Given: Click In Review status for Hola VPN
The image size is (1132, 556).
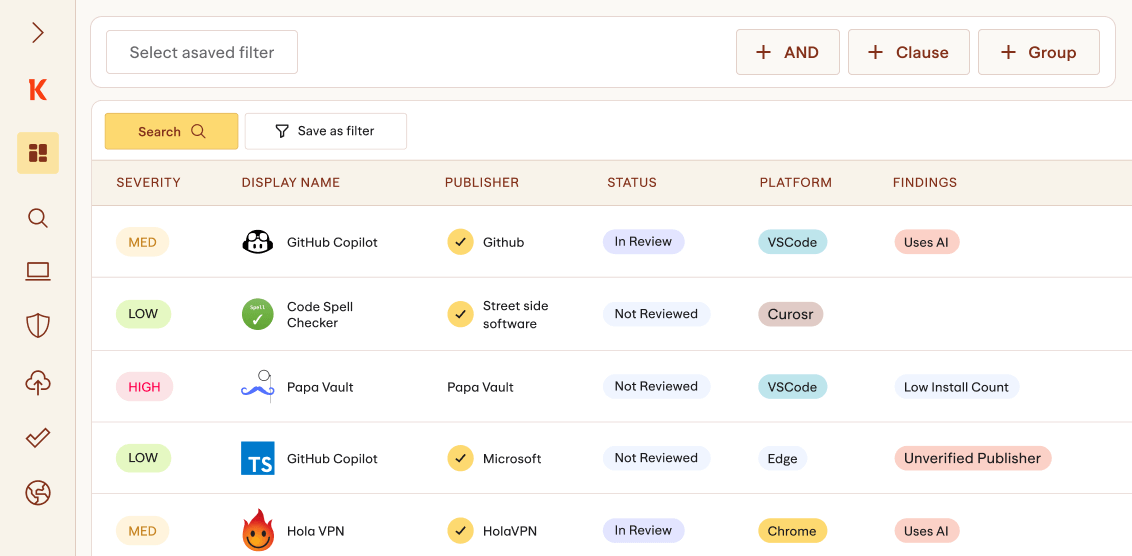Looking at the screenshot, I should click(643, 531).
